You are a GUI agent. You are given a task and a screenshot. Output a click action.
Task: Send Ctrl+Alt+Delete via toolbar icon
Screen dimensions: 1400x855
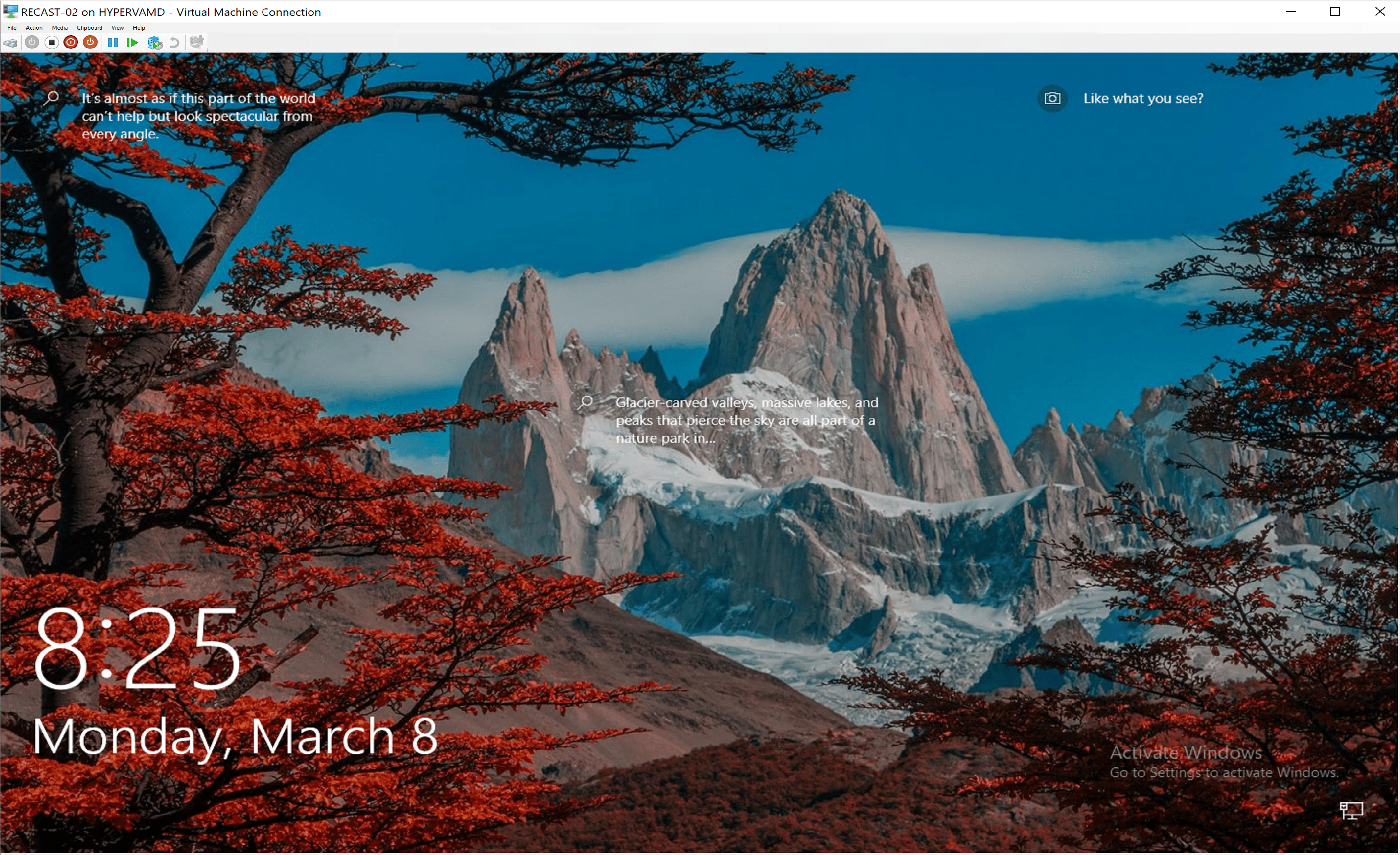point(10,43)
